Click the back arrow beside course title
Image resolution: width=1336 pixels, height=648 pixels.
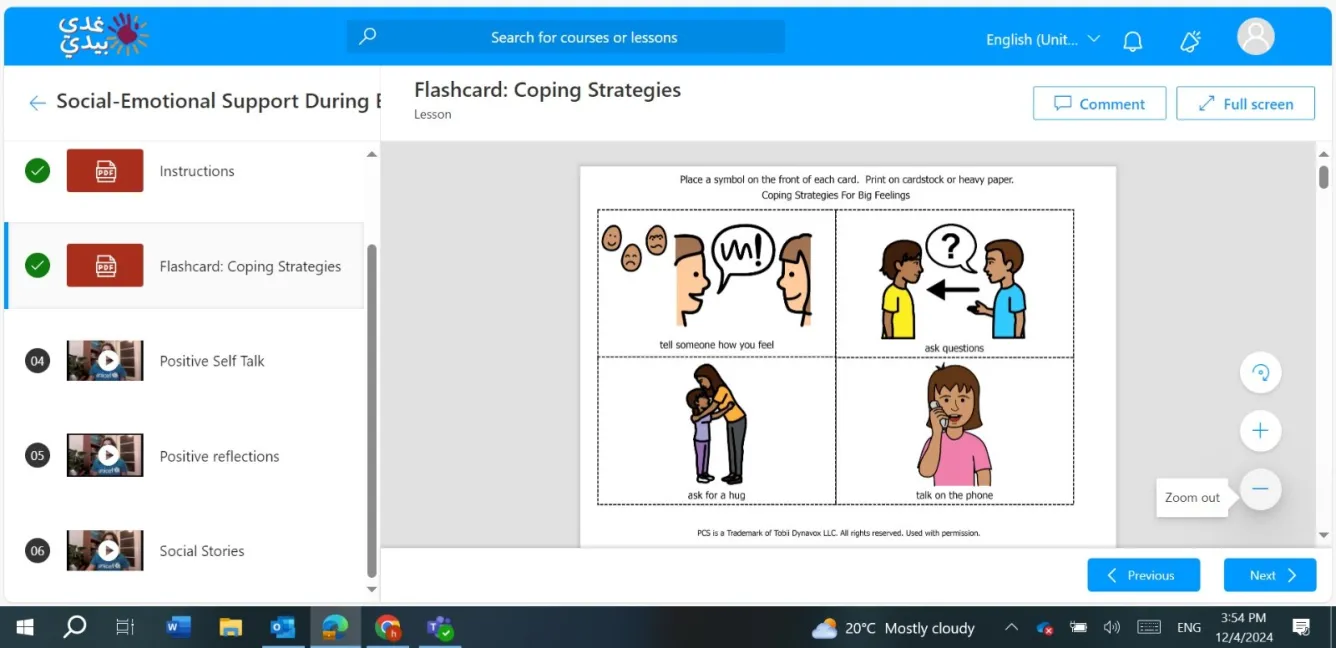coord(37,102)
